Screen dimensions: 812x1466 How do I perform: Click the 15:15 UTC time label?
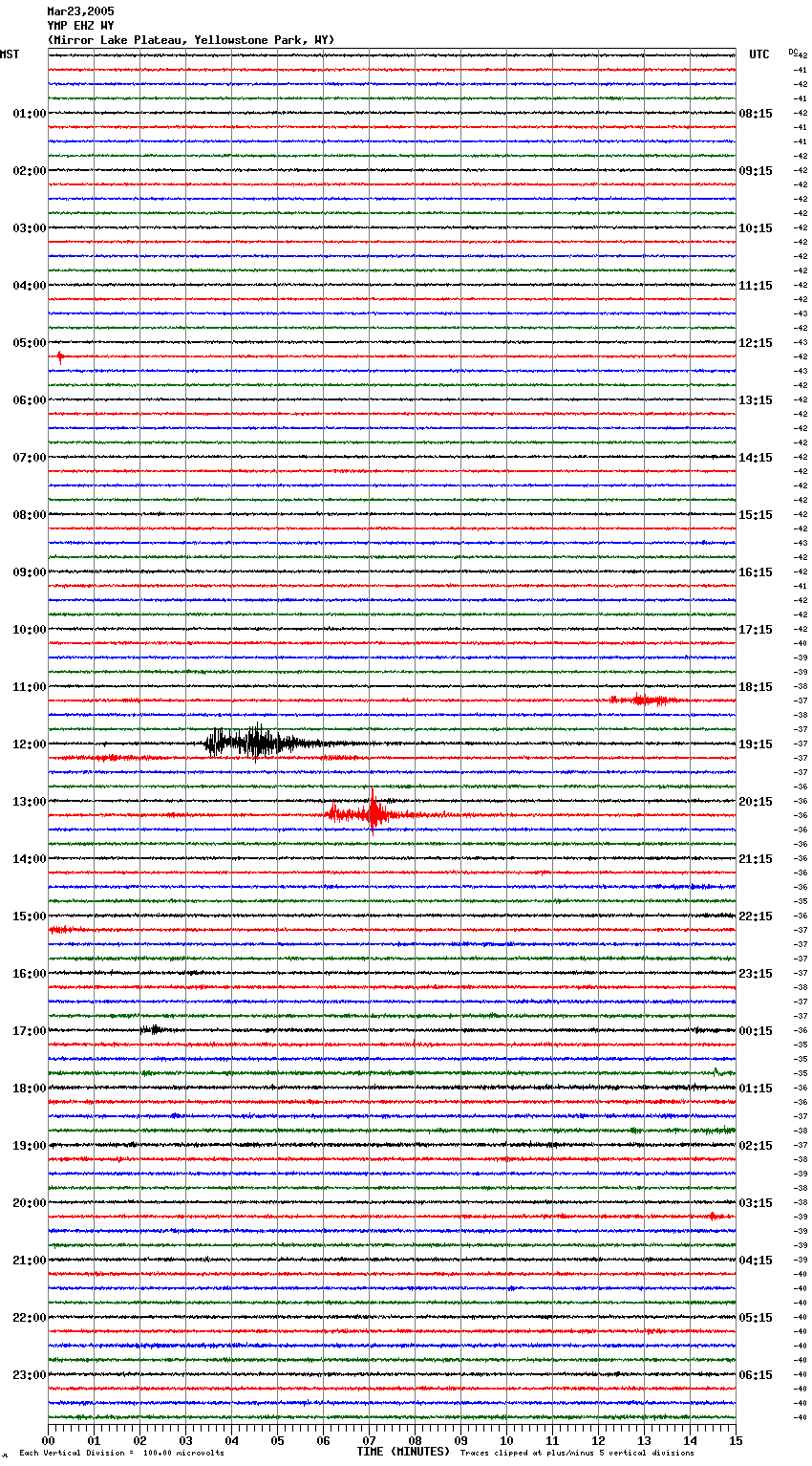[756, 515]
